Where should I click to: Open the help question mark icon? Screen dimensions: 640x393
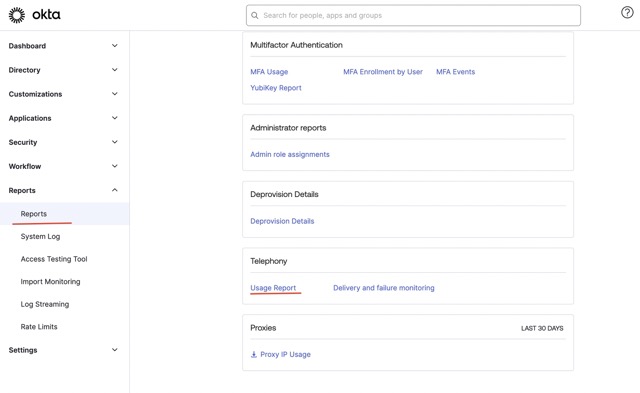click(x=627, y=13)
